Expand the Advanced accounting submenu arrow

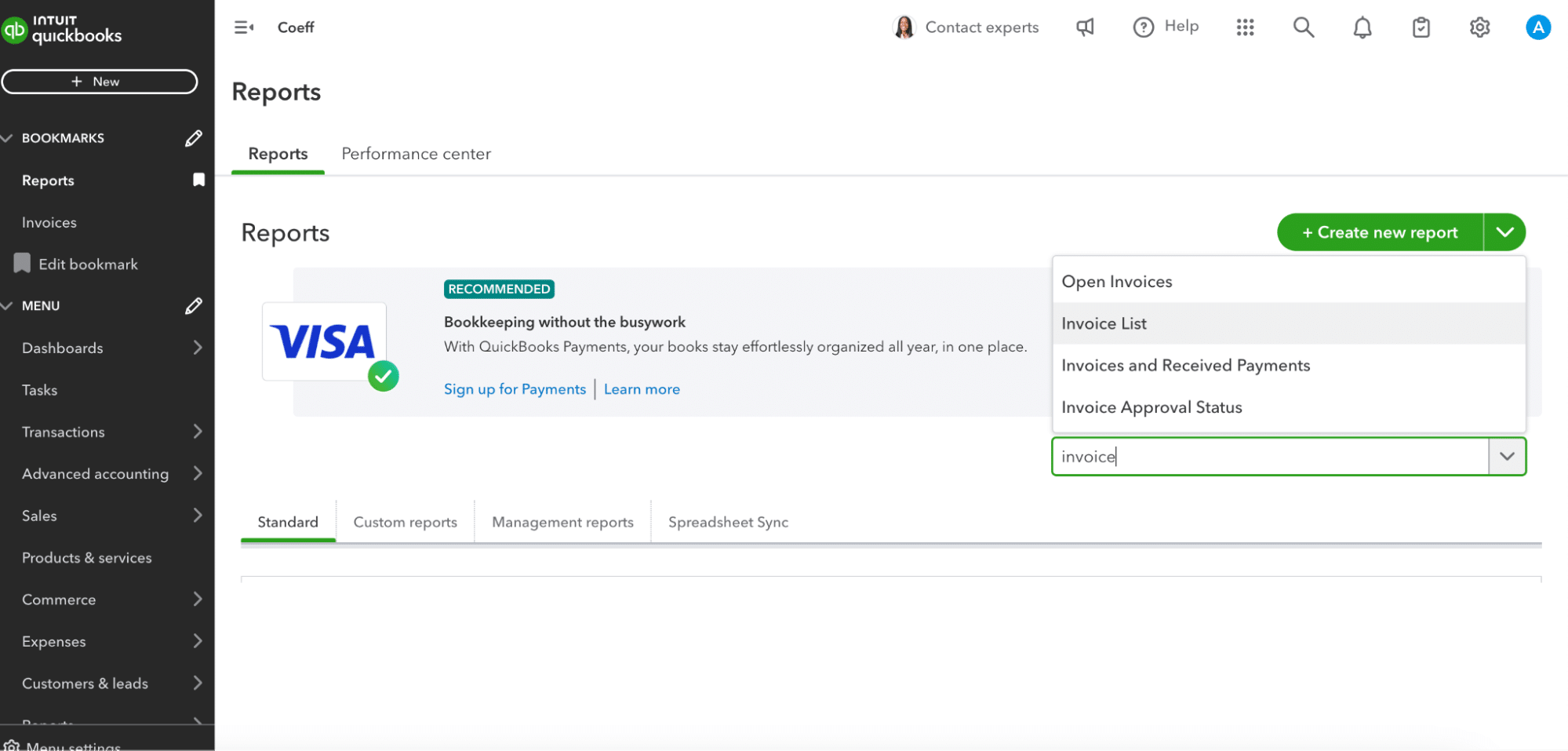click(198, 473)
